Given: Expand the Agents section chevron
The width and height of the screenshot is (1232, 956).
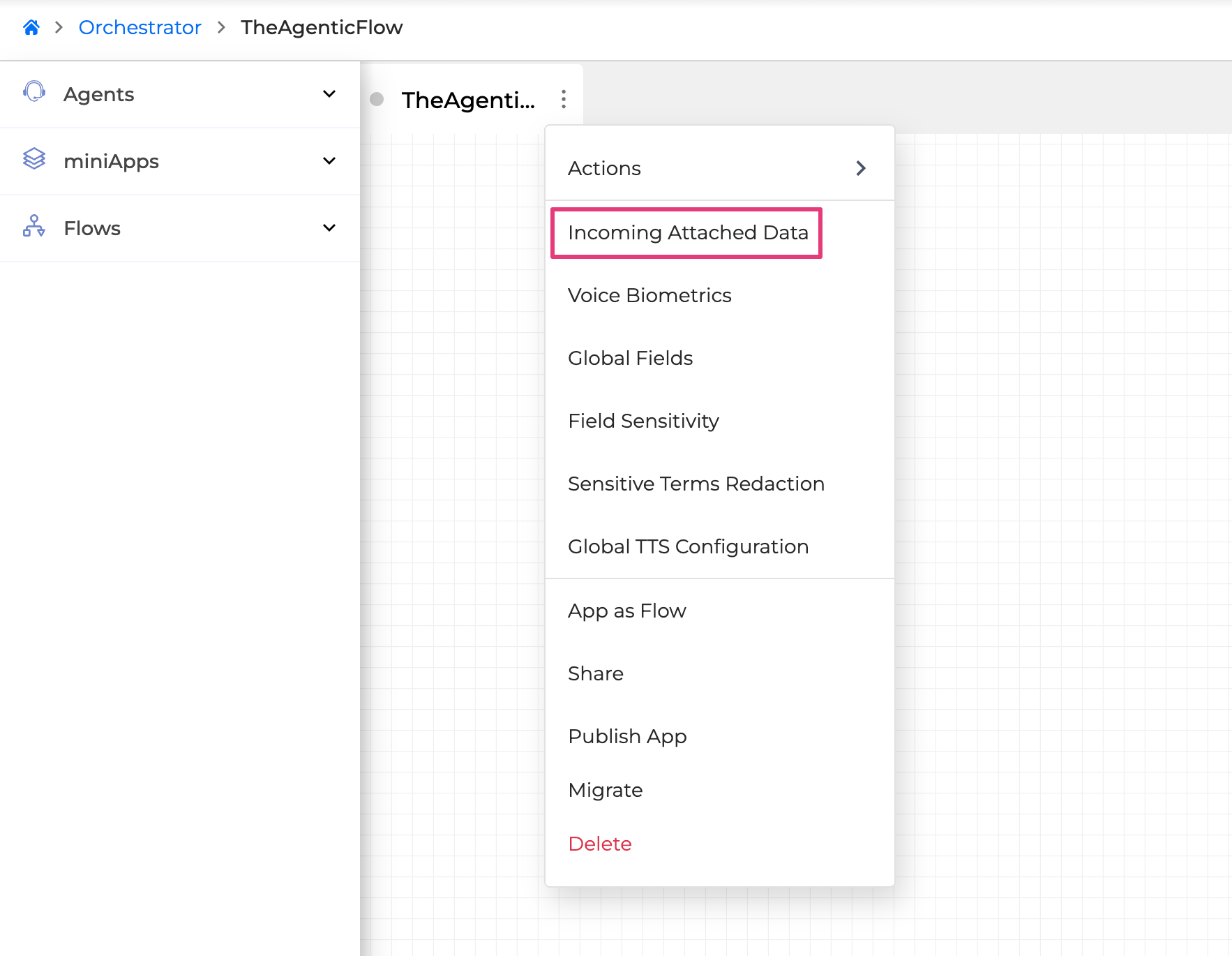Looking at the screenshot, I should [329, 94].
